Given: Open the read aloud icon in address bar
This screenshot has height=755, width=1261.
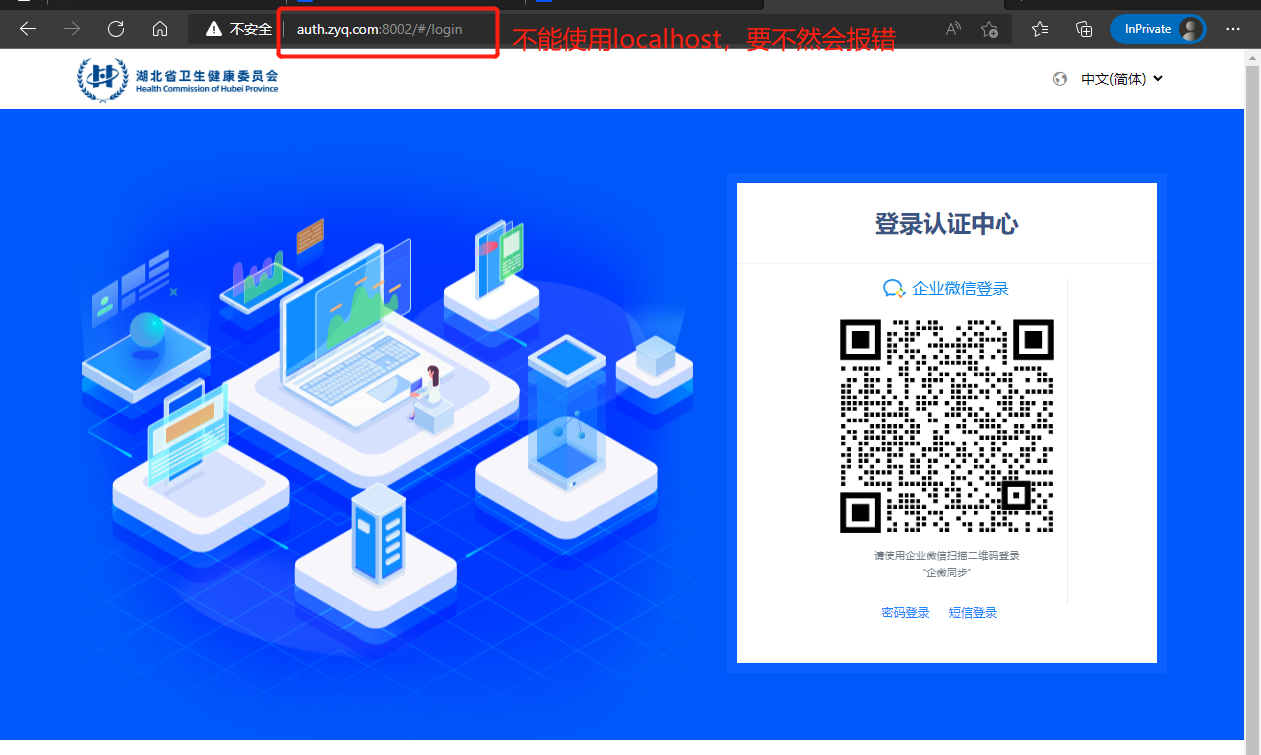Looking at the screenshot, I should [x=953, y=29].
